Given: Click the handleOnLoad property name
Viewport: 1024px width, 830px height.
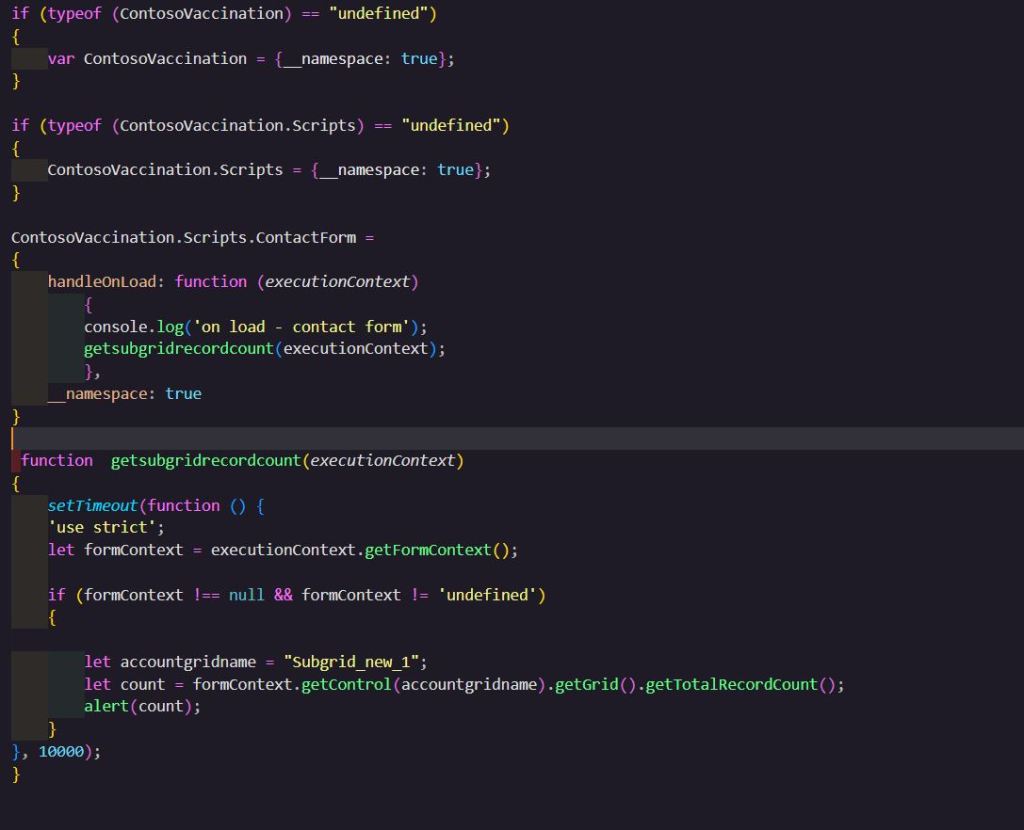Looking at the screenshot, I should pyautogui.click(x=102, y=282).
